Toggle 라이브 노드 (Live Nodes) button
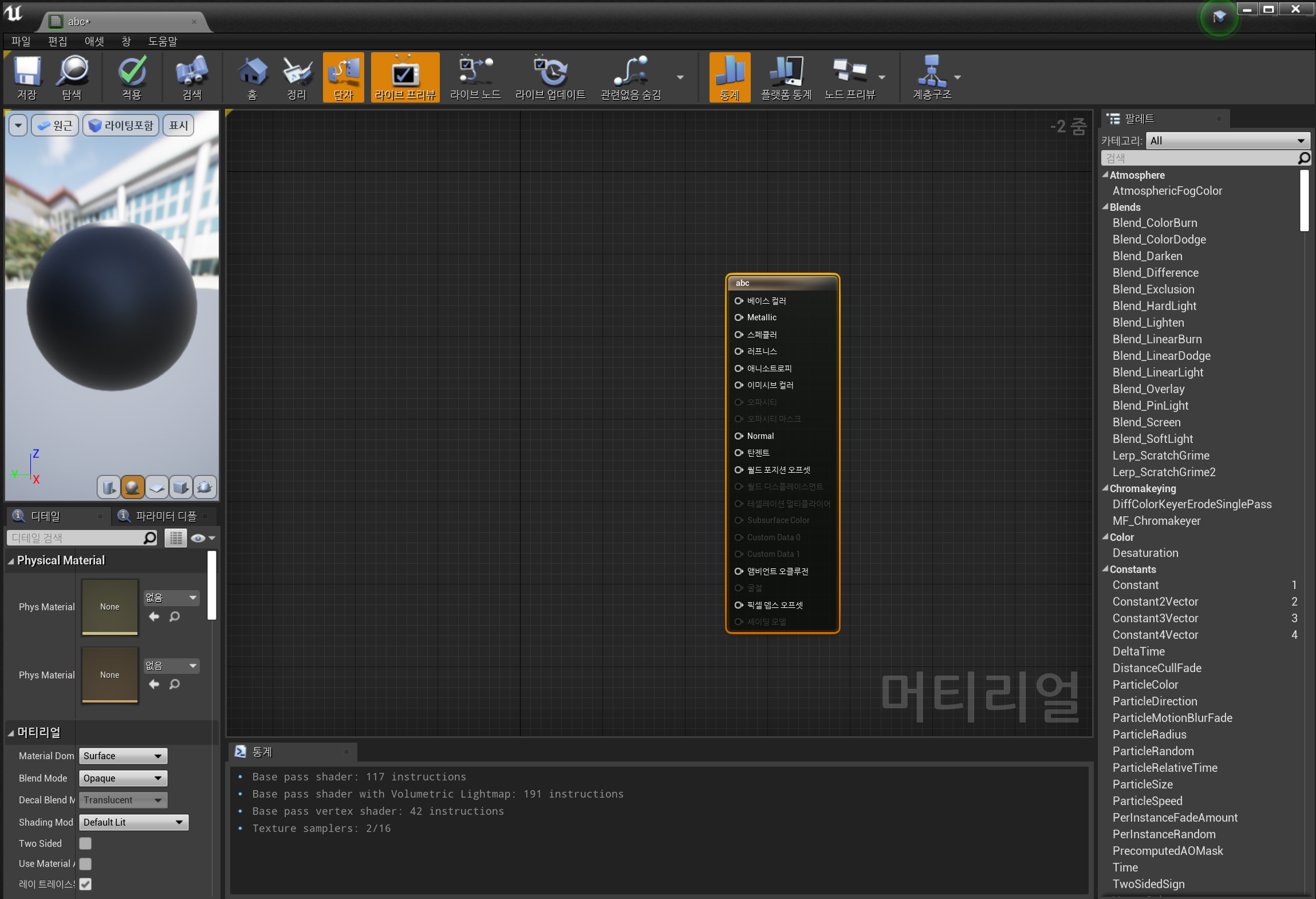Image resolution: width=1316 pixels, height=899 pixels. click(x=475, y=77)
